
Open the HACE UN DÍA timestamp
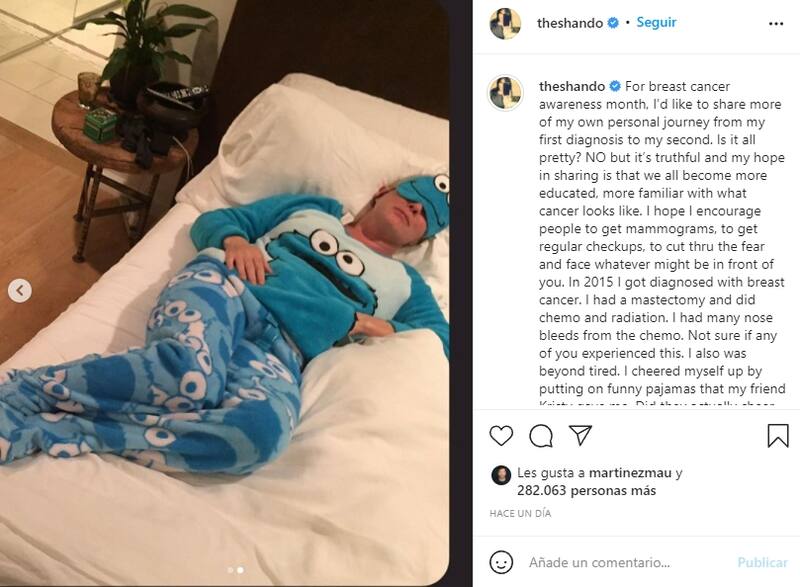point(520,514)
